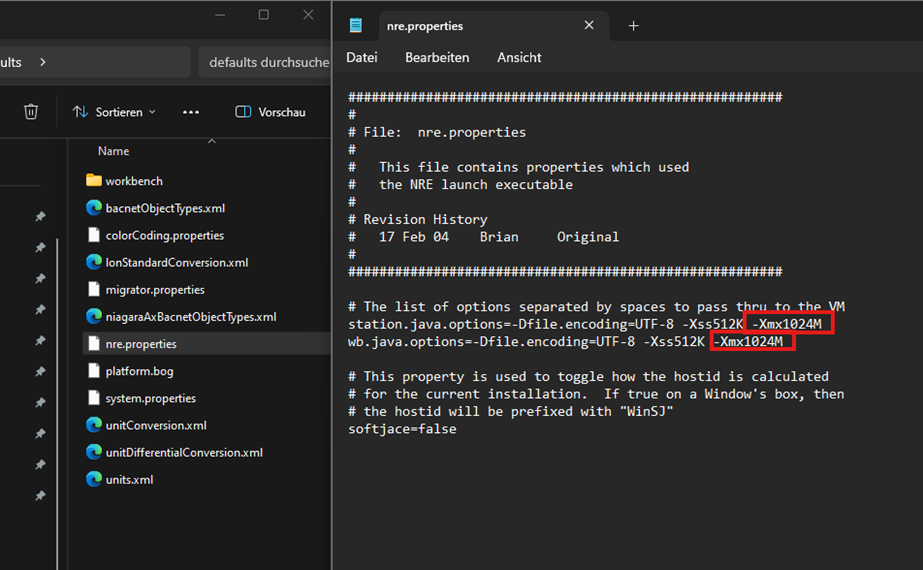Click the '# Revision History' line

pyautogui.click(x=417, y=219)
